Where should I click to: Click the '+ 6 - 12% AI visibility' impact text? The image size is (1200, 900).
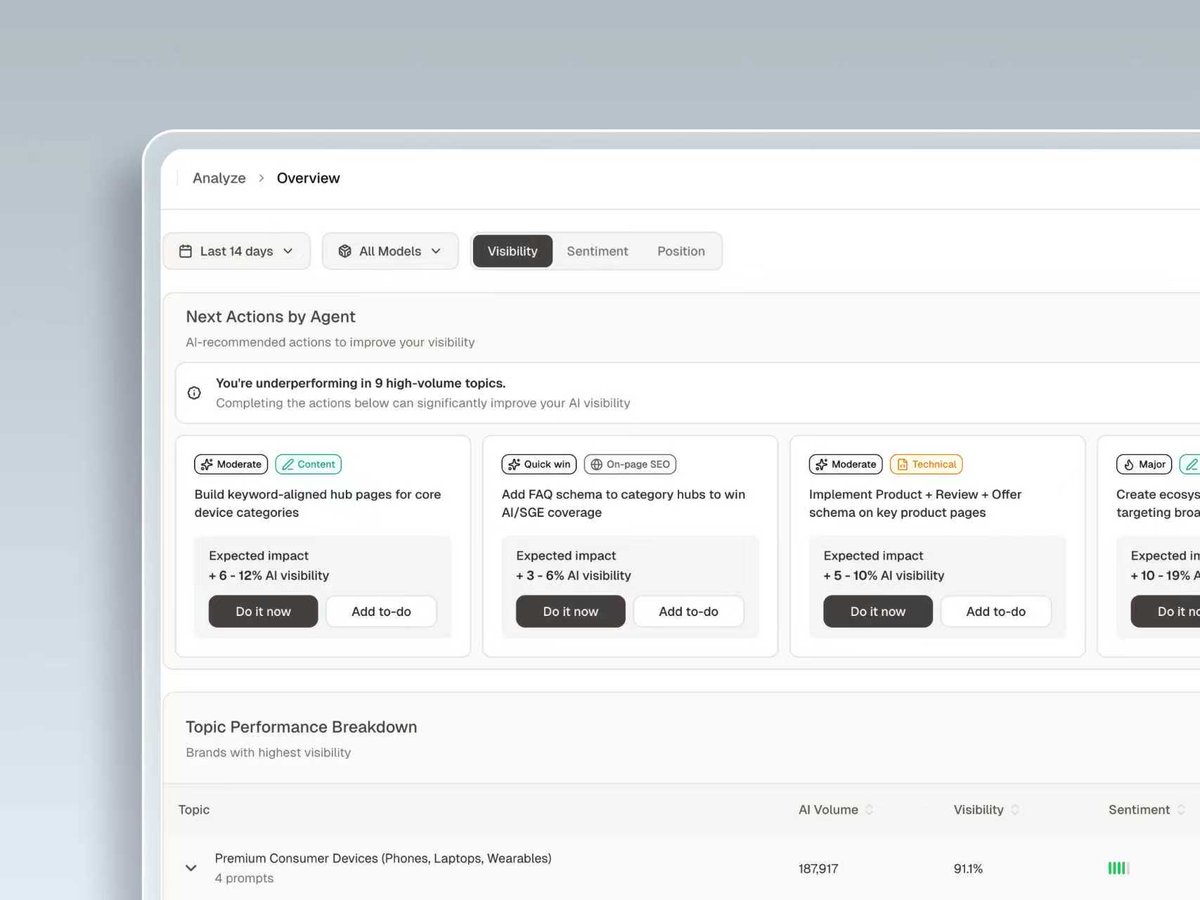pos(269,575)
